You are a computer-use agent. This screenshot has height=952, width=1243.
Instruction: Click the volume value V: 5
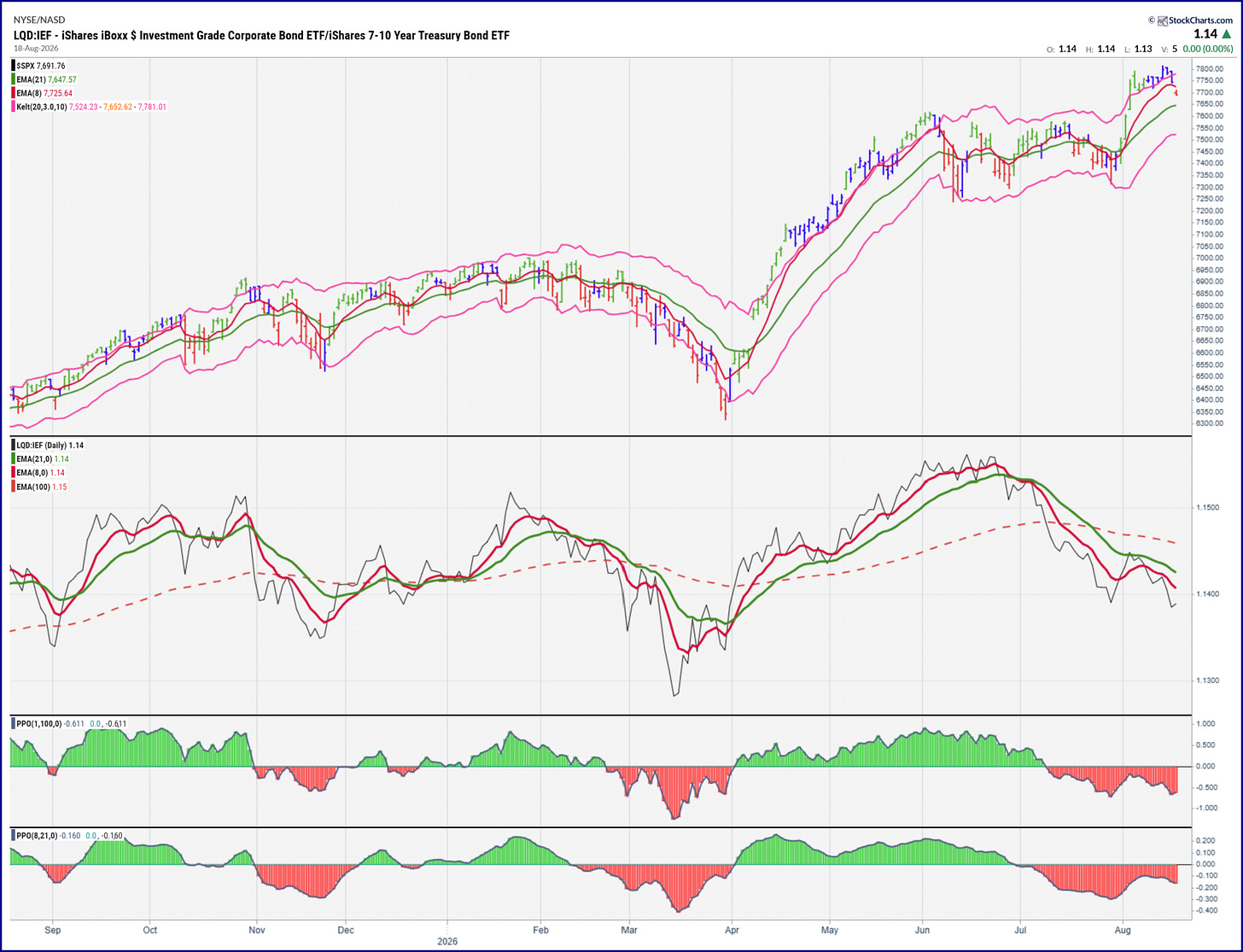point(1168,50)
